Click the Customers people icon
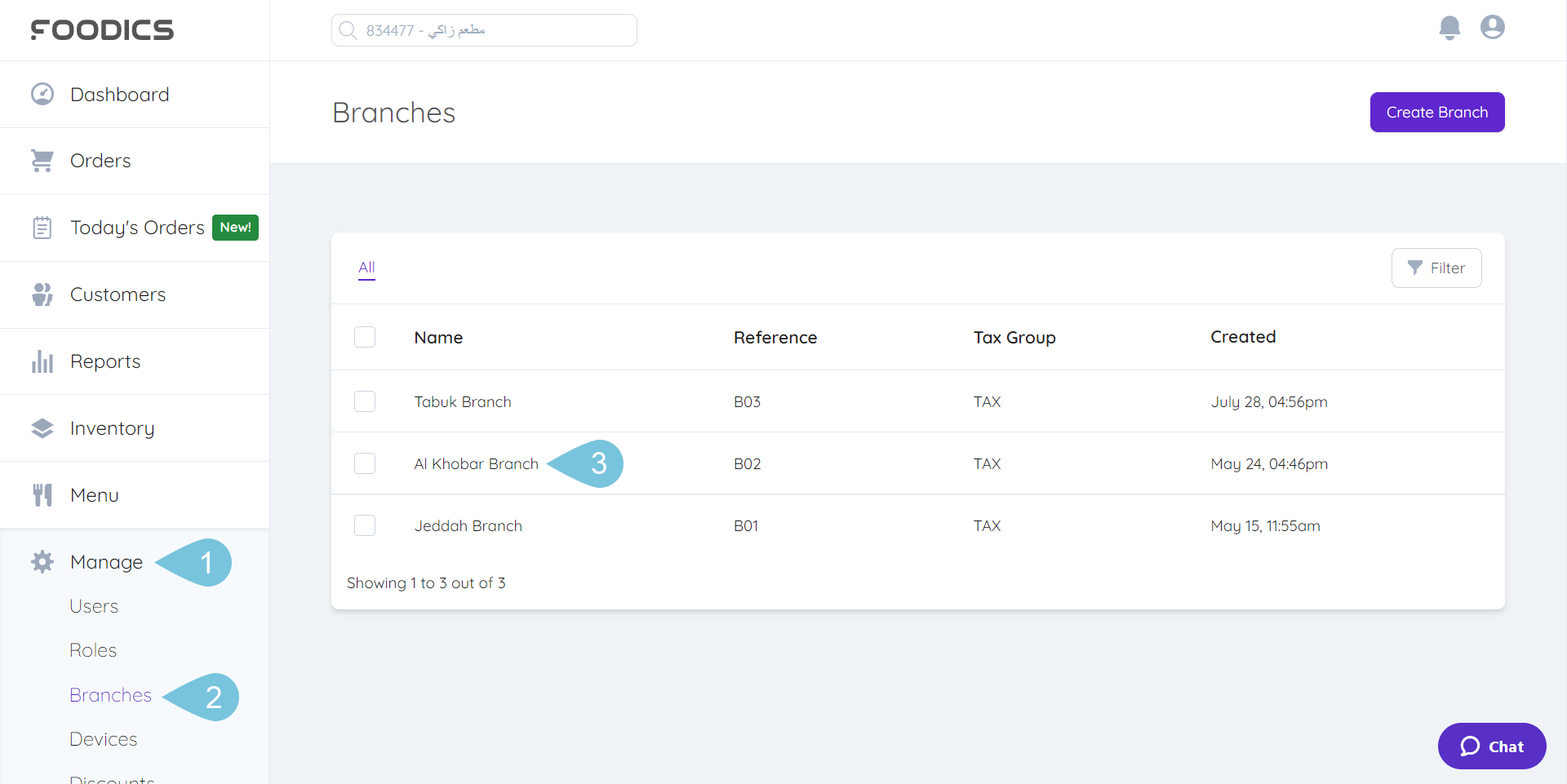The image size is (1567, 784). point(42,294)
